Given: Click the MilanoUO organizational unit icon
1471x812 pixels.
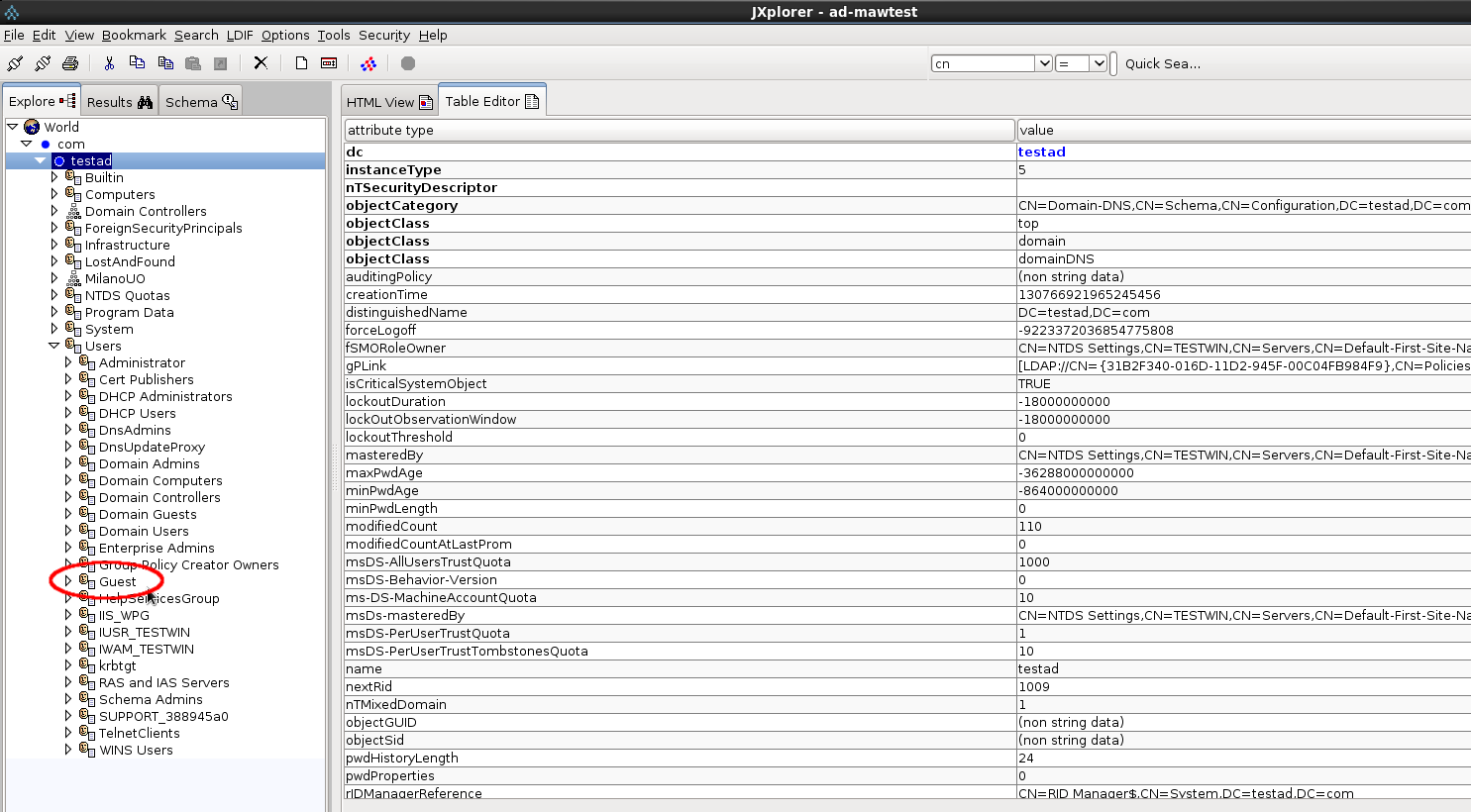Looking at the screenshot, I should coord(73,278).
